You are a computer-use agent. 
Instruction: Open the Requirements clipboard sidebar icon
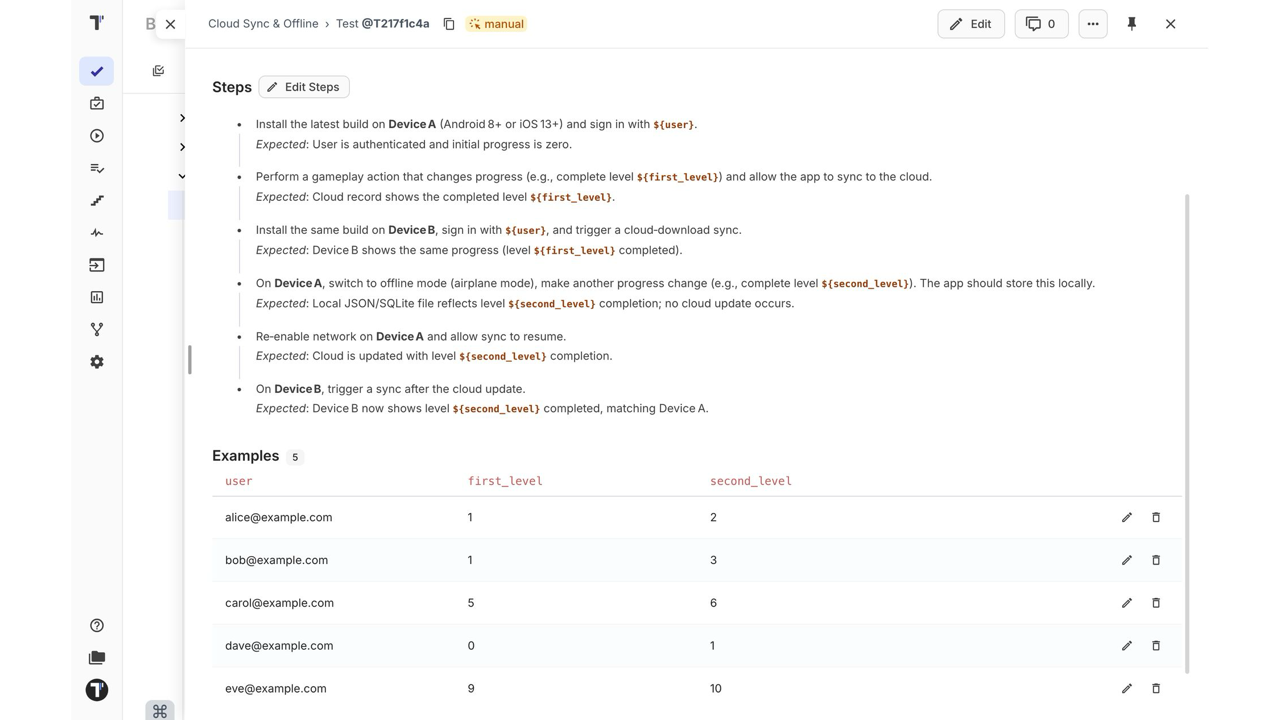coord(97,104)
